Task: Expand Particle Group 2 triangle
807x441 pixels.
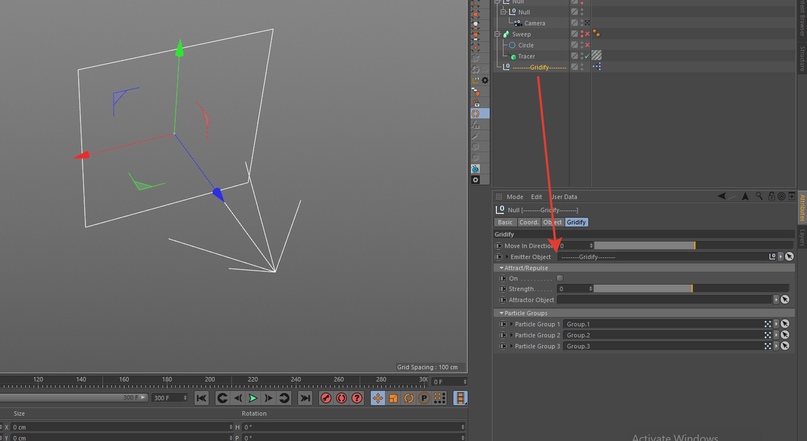Action: [511, 335]
